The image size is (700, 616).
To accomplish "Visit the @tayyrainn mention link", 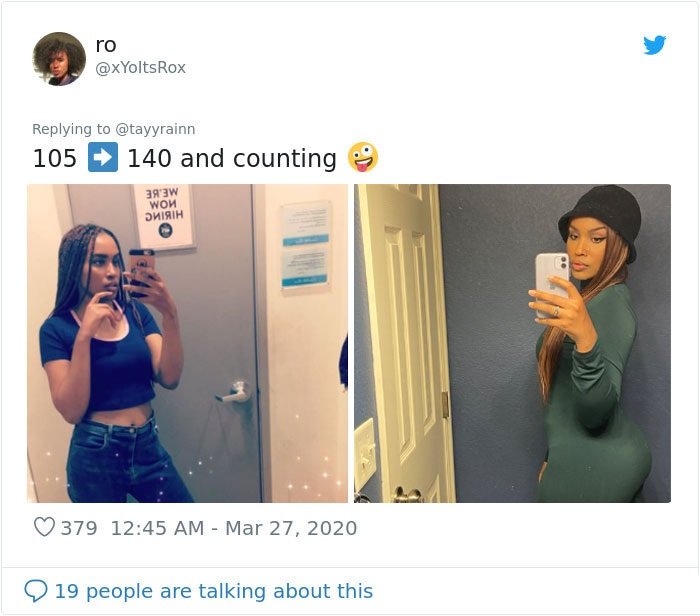I will pyautogui.click(x=155, y=129).
